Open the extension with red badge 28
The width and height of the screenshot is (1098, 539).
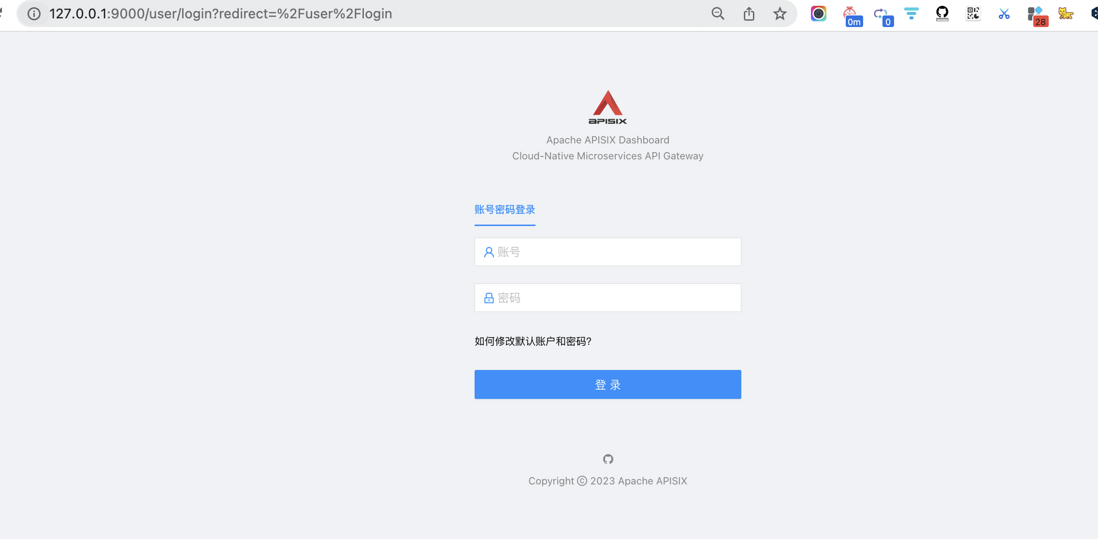coord(1036,16)
